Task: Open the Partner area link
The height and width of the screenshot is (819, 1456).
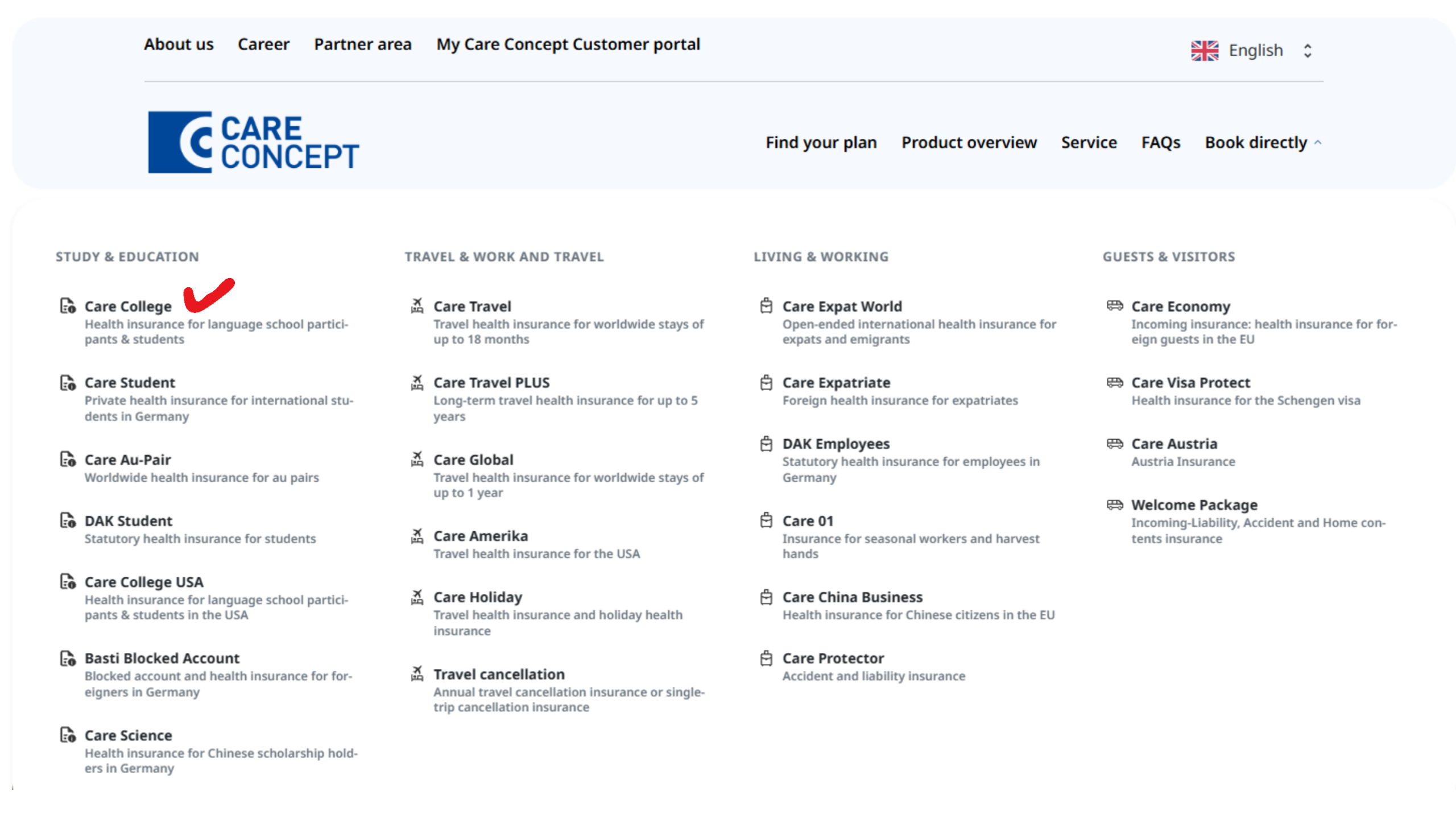Action: (x=363, y=44)
